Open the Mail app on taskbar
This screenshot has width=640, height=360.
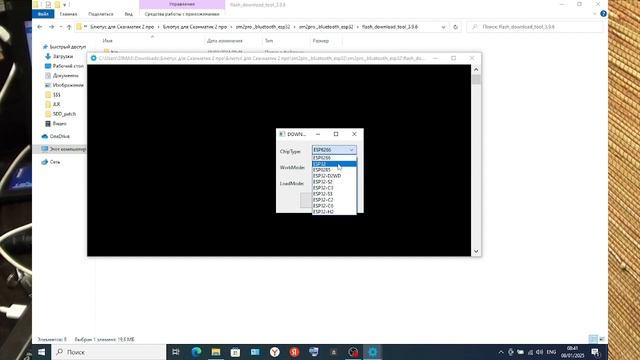(255, 352)
